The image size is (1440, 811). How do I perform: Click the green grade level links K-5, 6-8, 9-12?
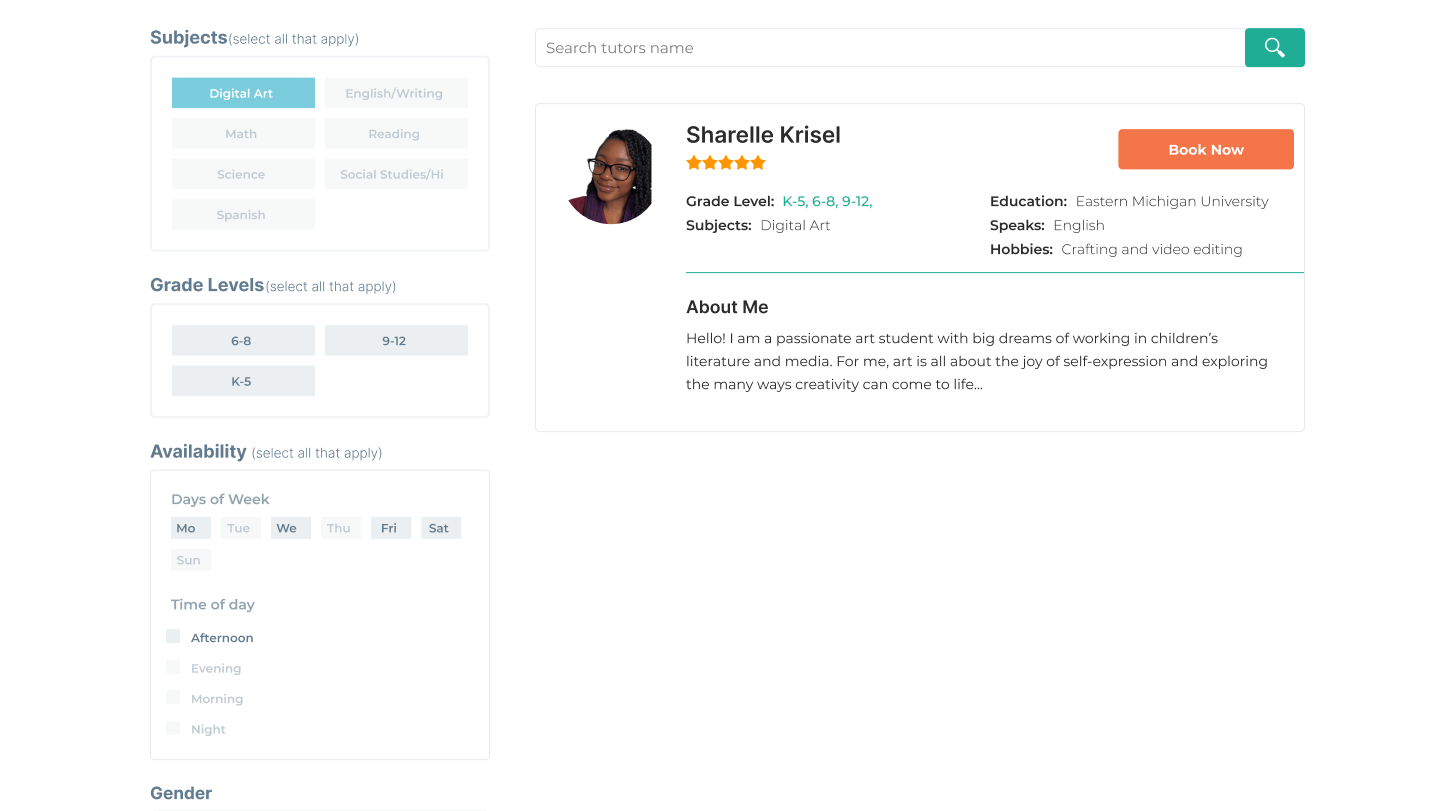pos(827,201)
